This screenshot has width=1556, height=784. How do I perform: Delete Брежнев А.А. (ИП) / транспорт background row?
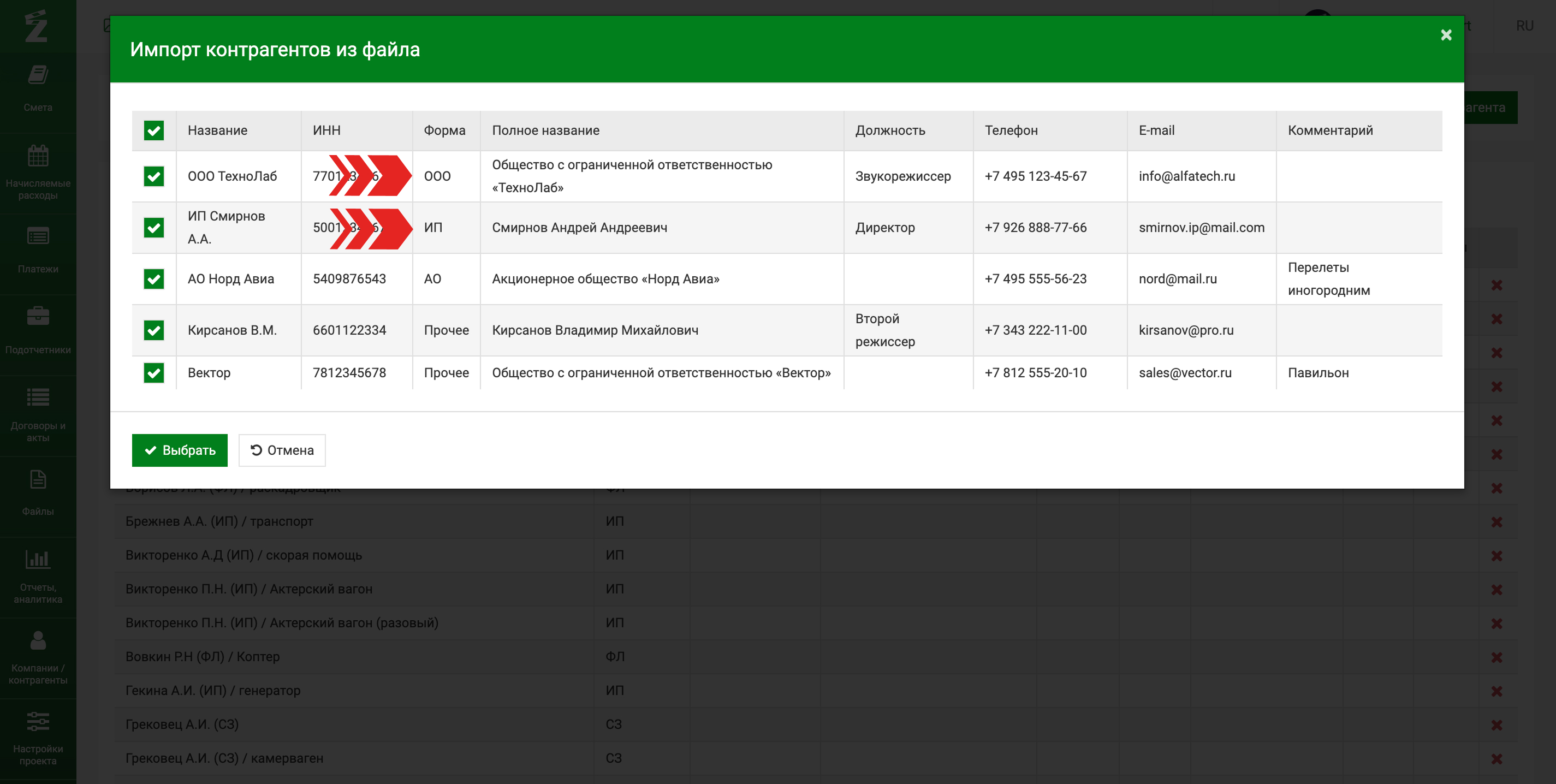[1496, 522]
